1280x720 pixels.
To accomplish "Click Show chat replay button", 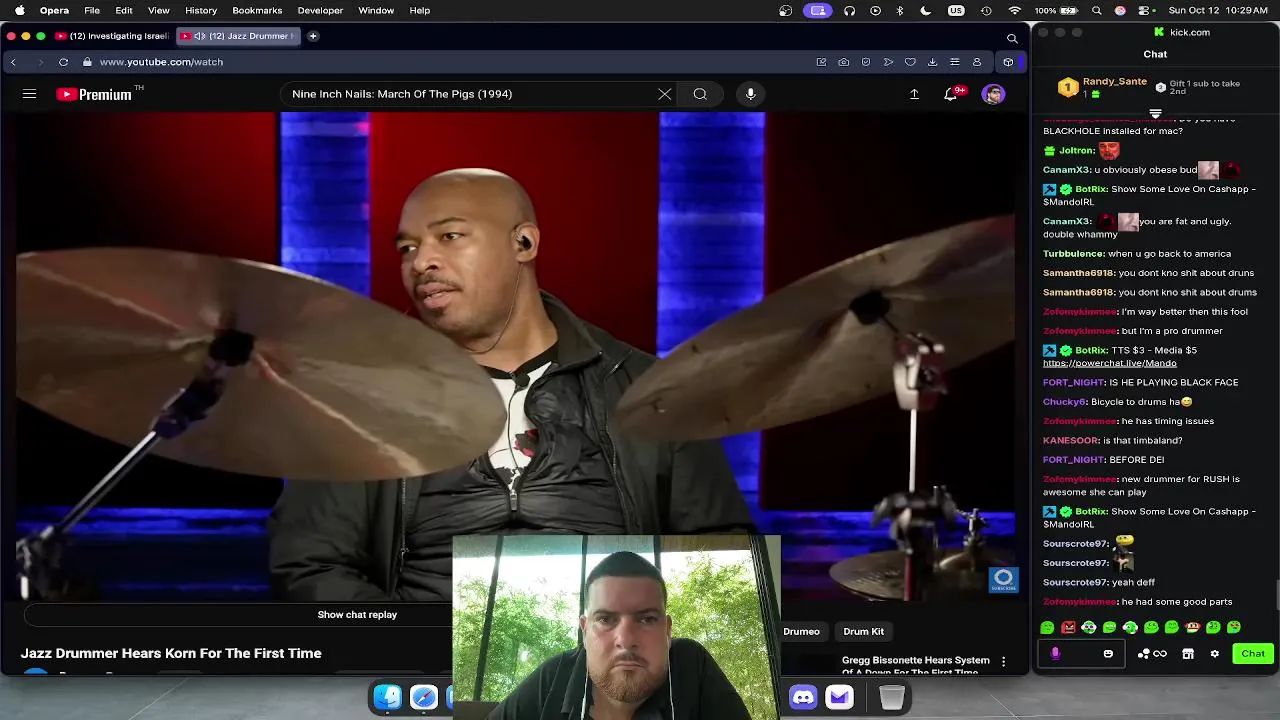I will (x=357, y=615).
